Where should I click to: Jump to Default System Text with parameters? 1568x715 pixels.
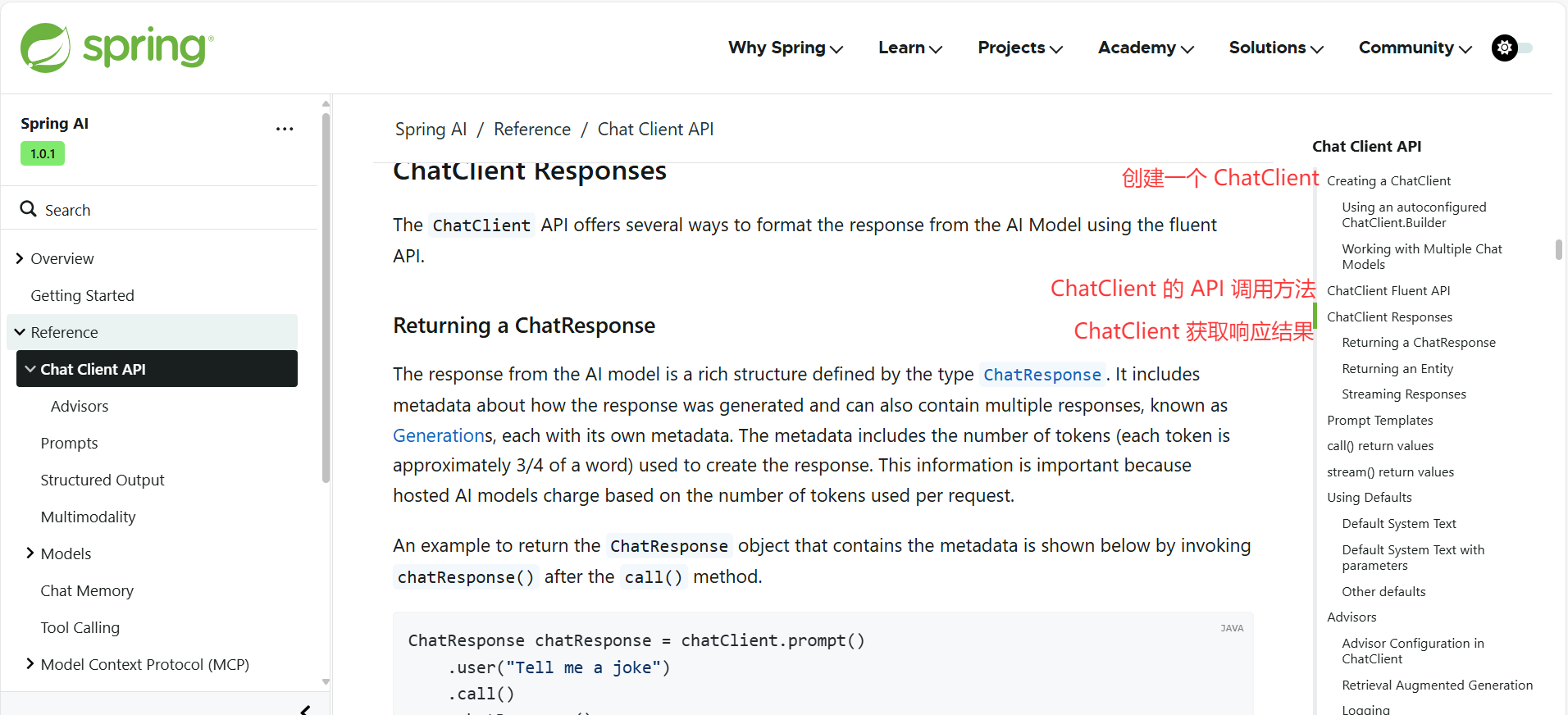coord(1413,558)
